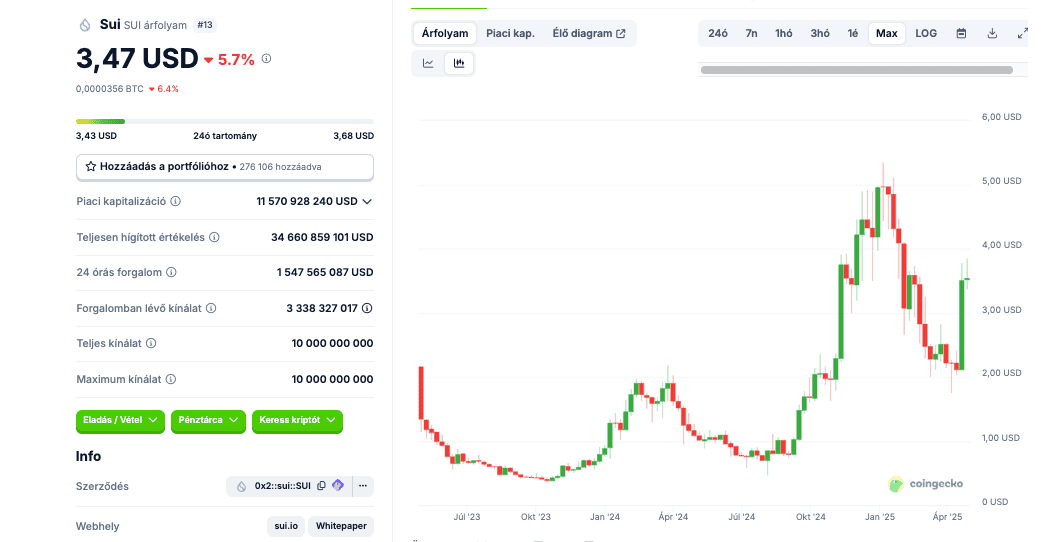Download chart data icon

point(992,33)
